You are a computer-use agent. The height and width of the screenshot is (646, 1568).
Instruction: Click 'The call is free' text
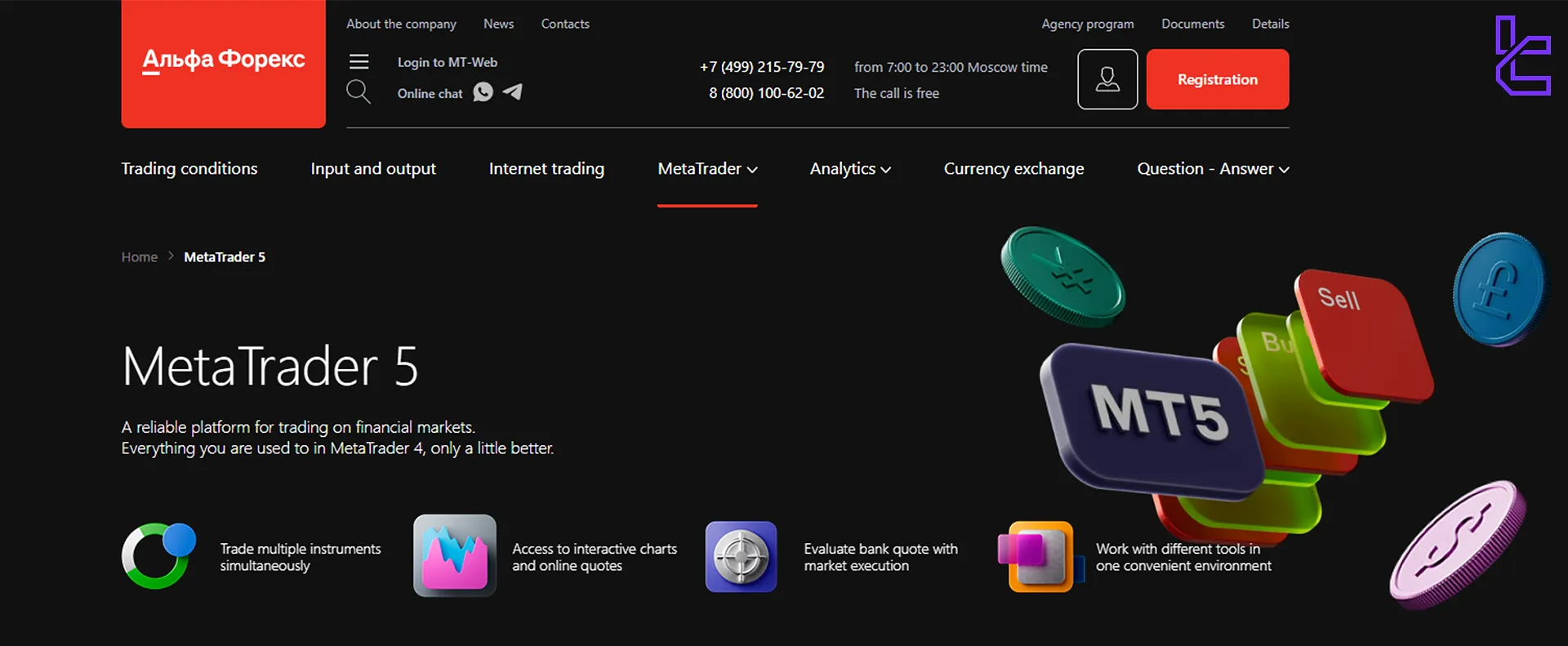(x=897, y=94)
